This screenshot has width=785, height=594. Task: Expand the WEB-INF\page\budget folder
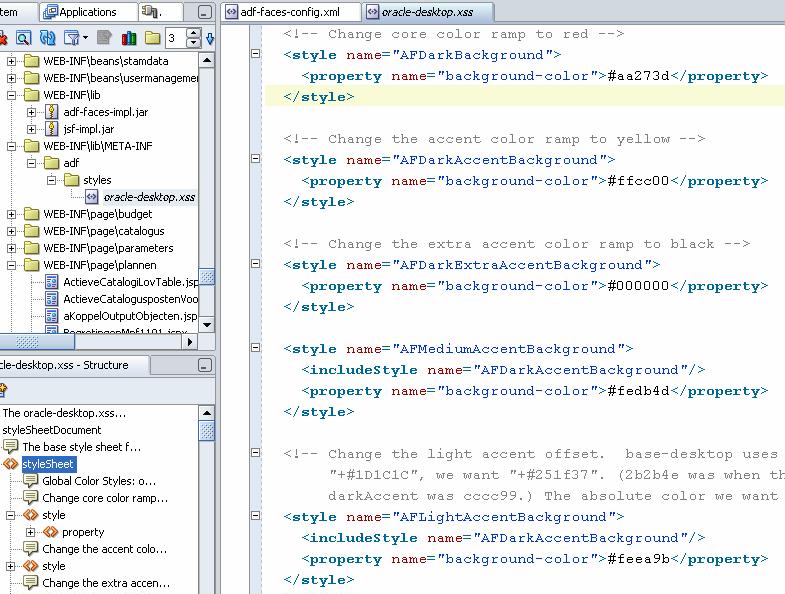coord(13,214)
